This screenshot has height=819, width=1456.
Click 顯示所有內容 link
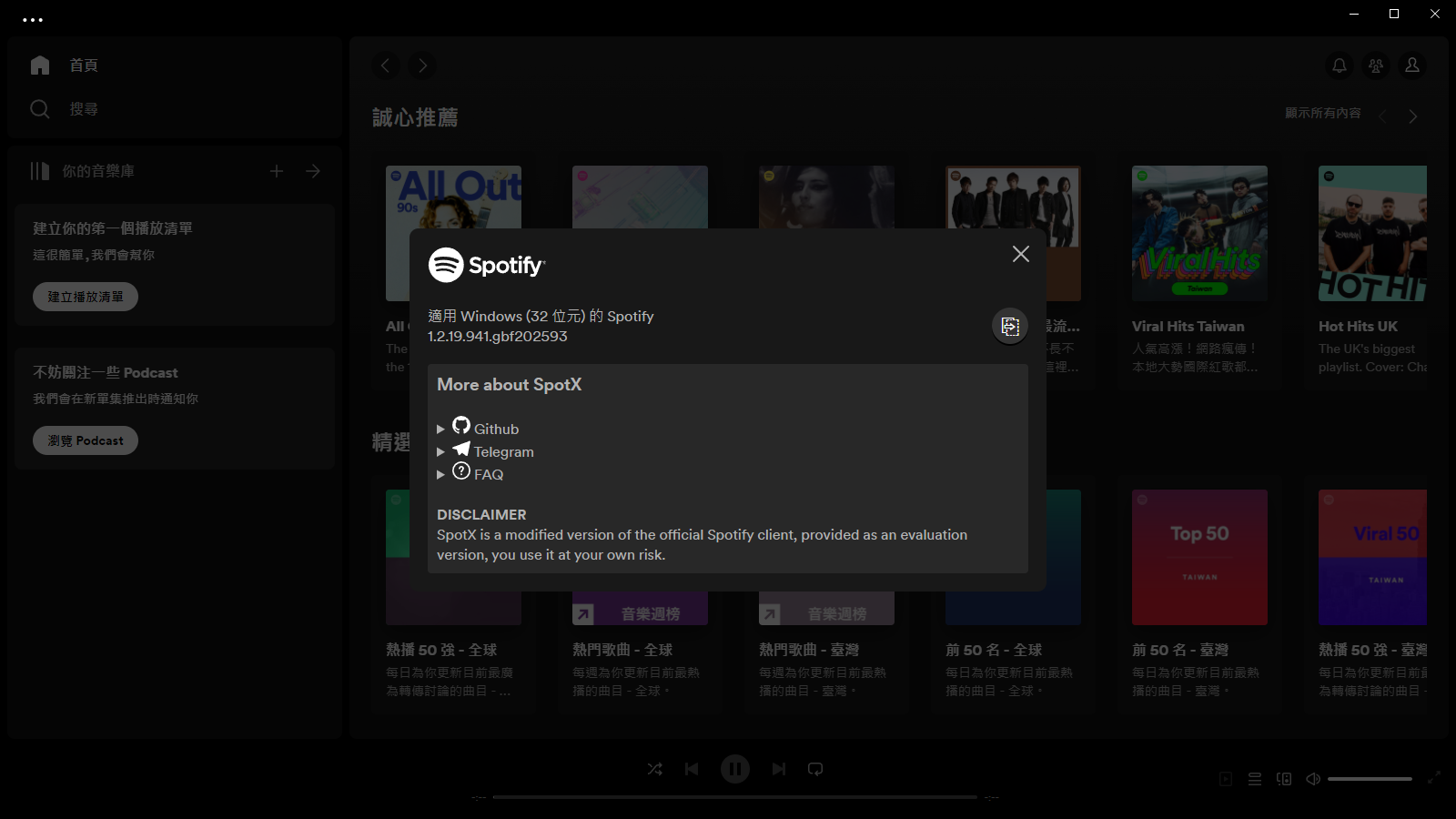click(x=1323, y=113)
